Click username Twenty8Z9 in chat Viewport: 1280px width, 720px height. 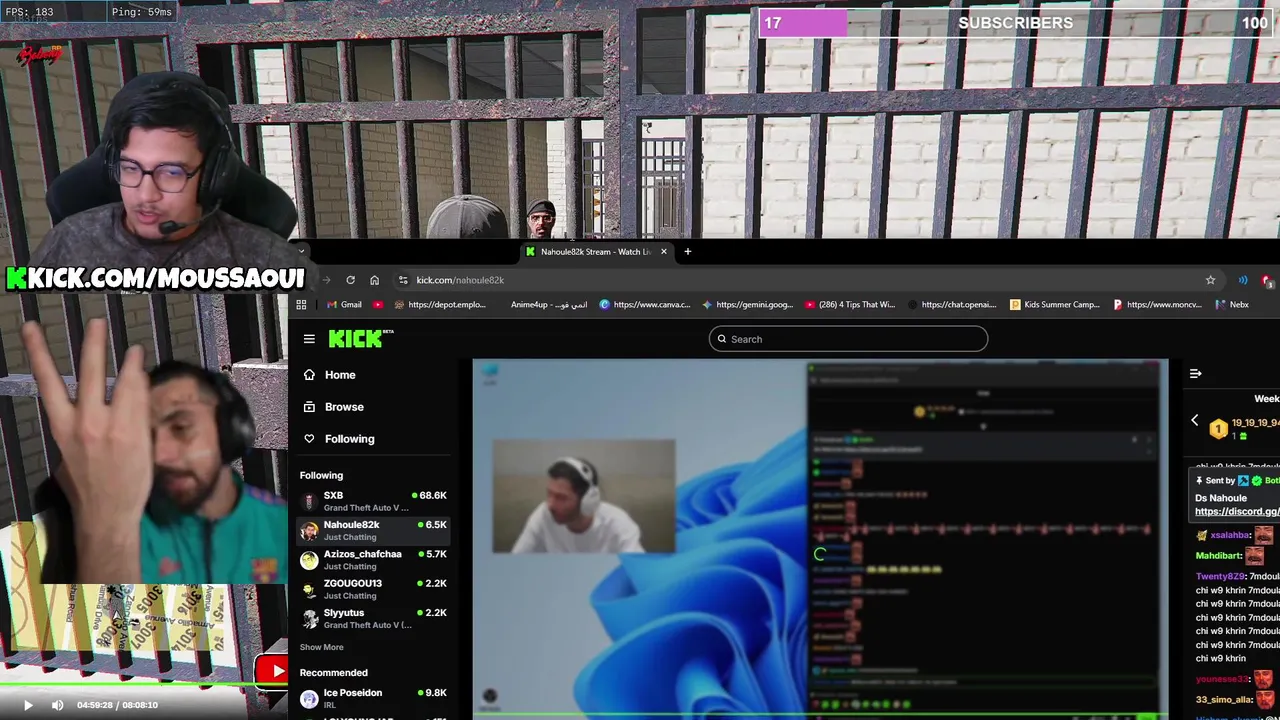pos(1220,577)
